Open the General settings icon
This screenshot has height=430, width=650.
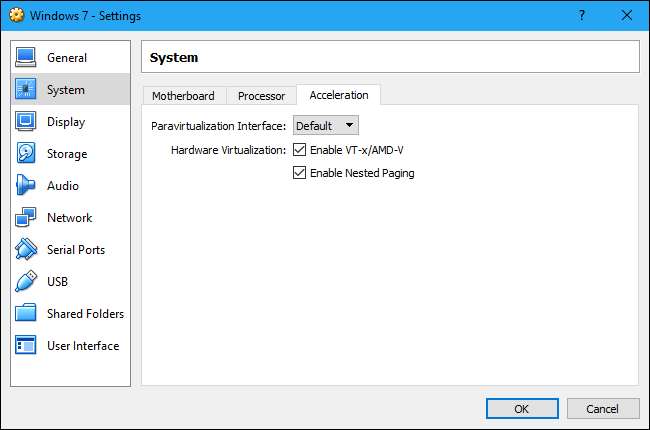(x=26, y=58)
